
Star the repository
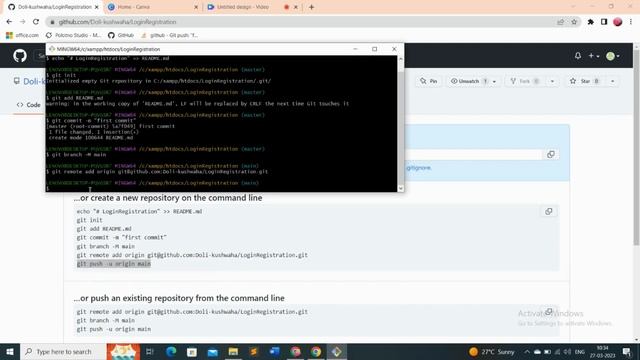(584, 81)
